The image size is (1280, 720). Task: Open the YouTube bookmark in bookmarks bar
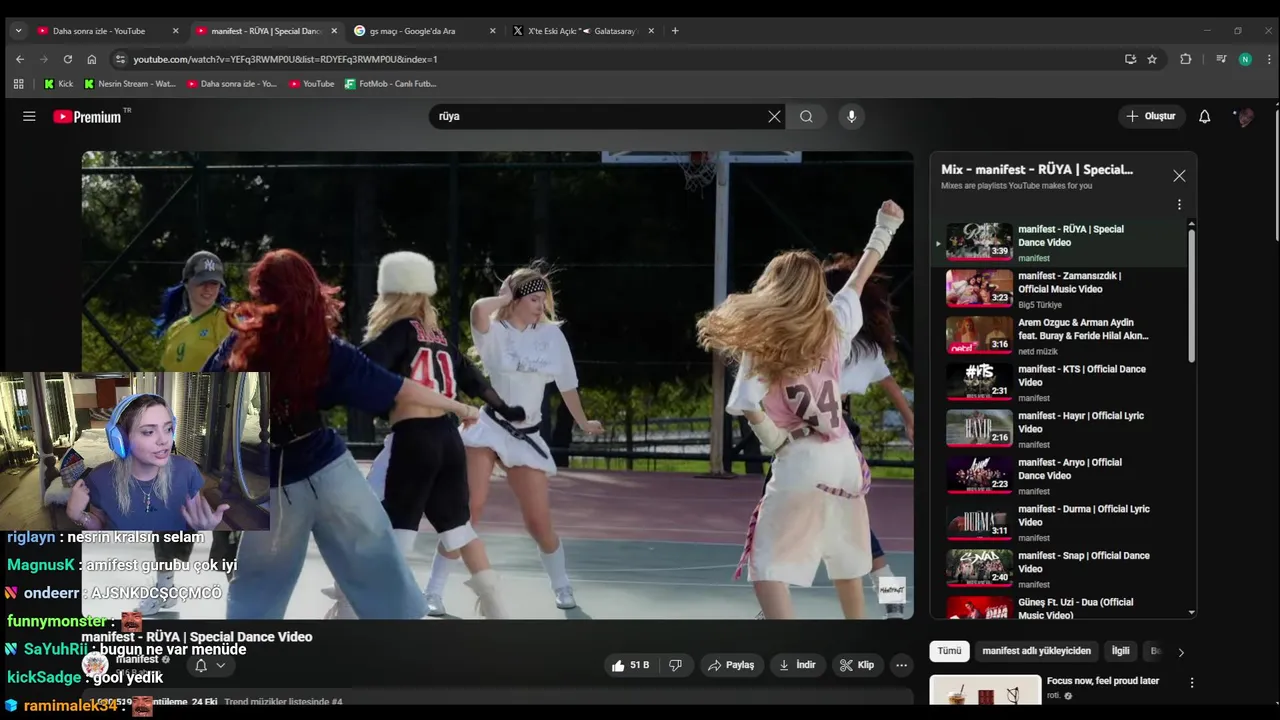coord(311,84)
